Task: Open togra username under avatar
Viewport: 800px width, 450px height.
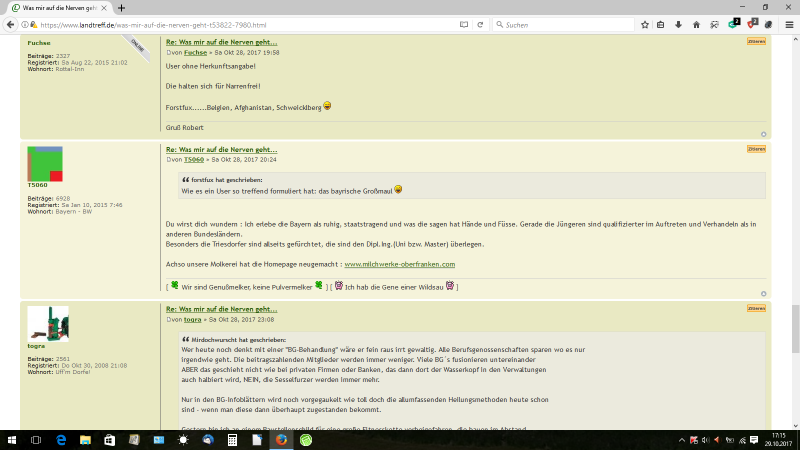Action: 36,346
